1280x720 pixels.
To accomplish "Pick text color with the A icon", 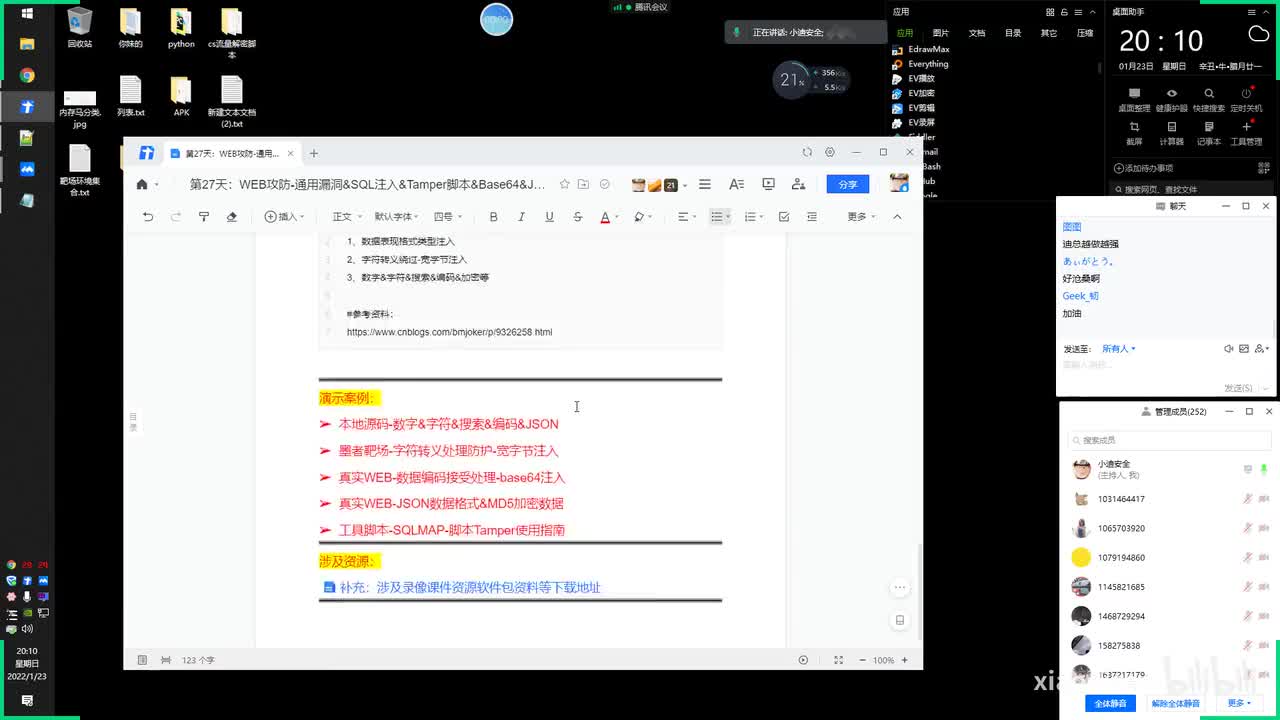I will pyautogui.click(x=605, y=216).
